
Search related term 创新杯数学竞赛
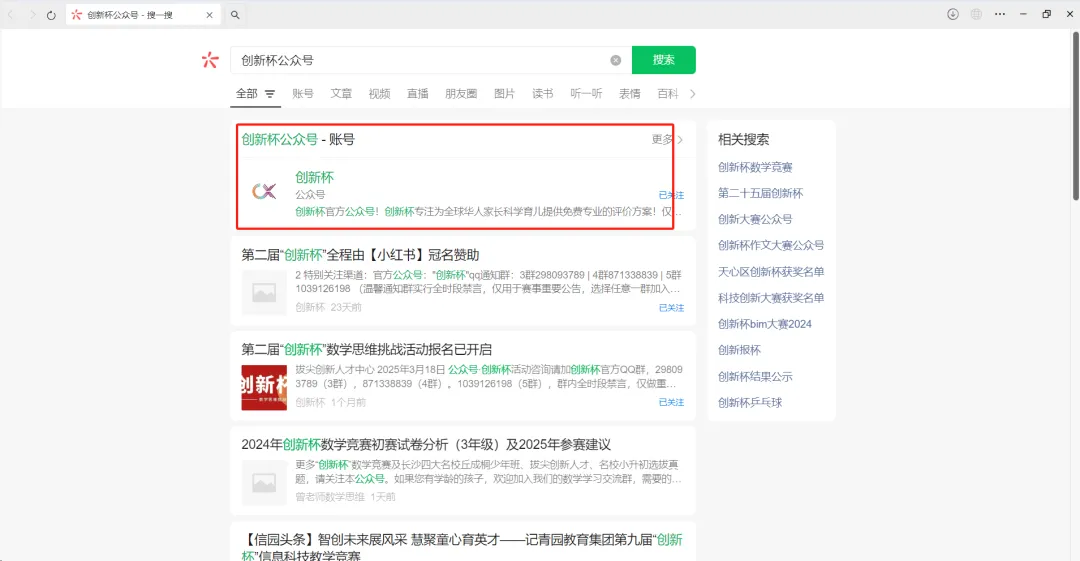pyautogui.click(x=755, y=167)
